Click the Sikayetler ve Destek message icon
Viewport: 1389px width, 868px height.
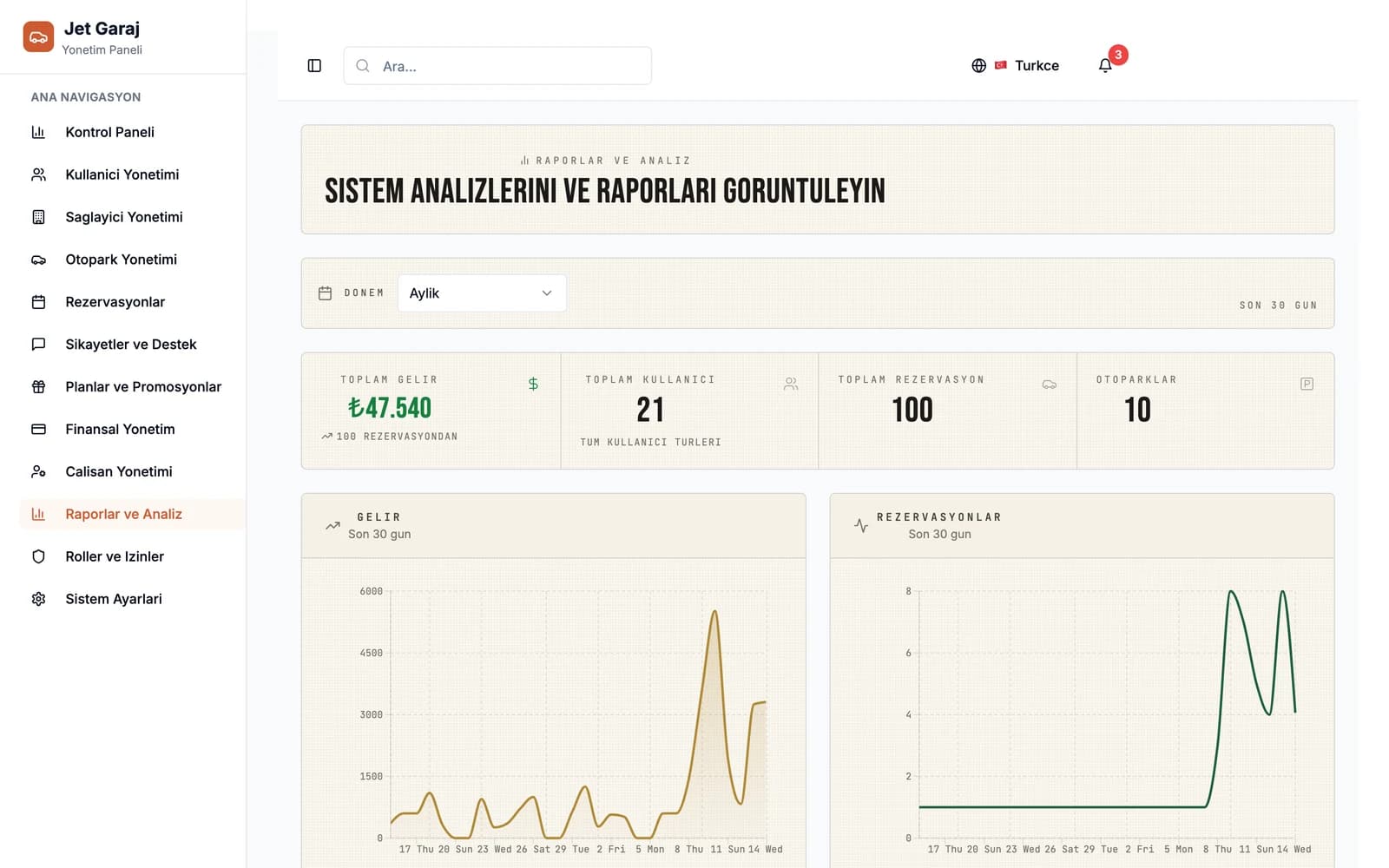pyautogui.click(x=38, y=345)
